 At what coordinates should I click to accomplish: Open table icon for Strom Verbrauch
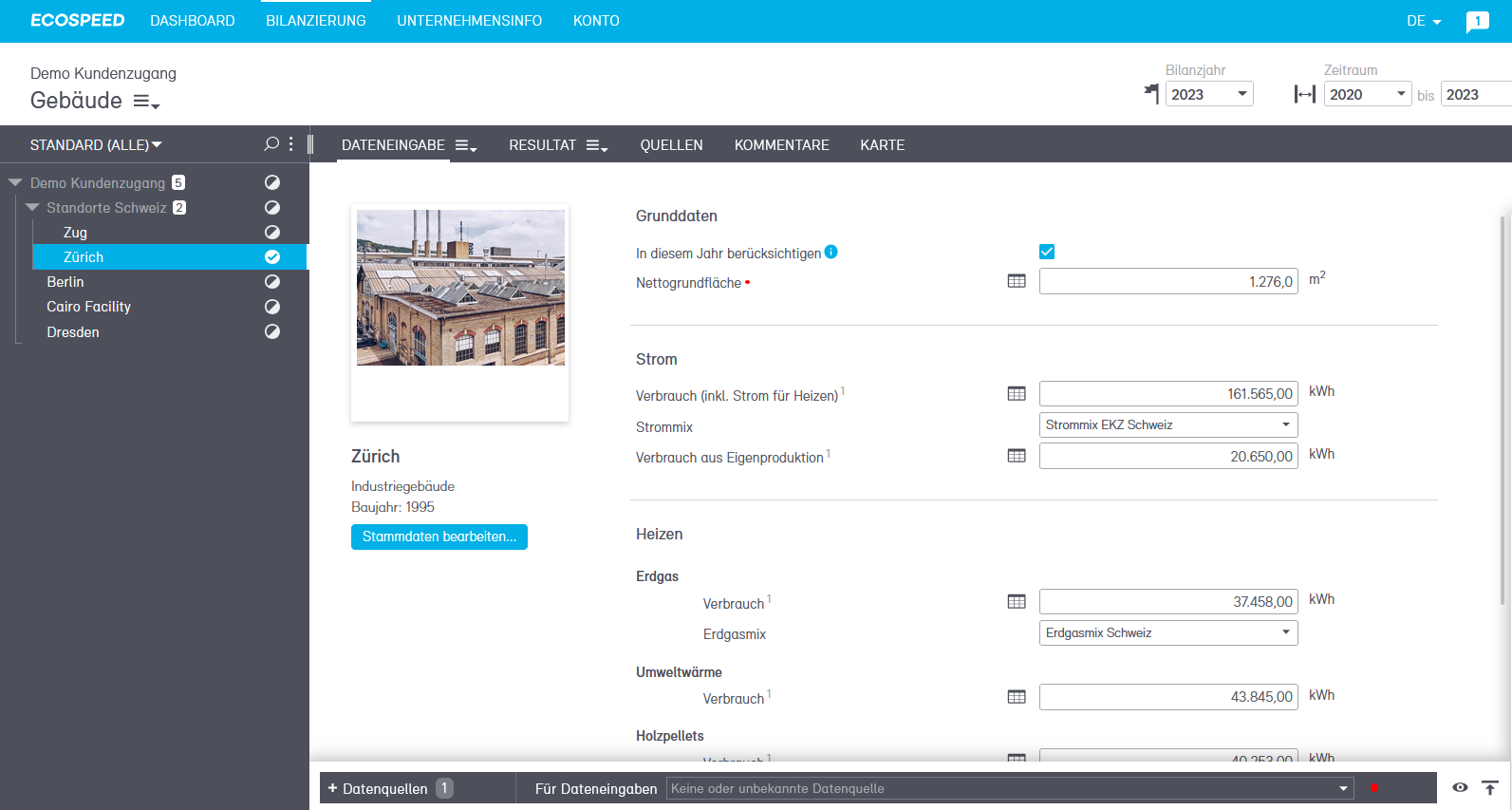click(1017, 393)
